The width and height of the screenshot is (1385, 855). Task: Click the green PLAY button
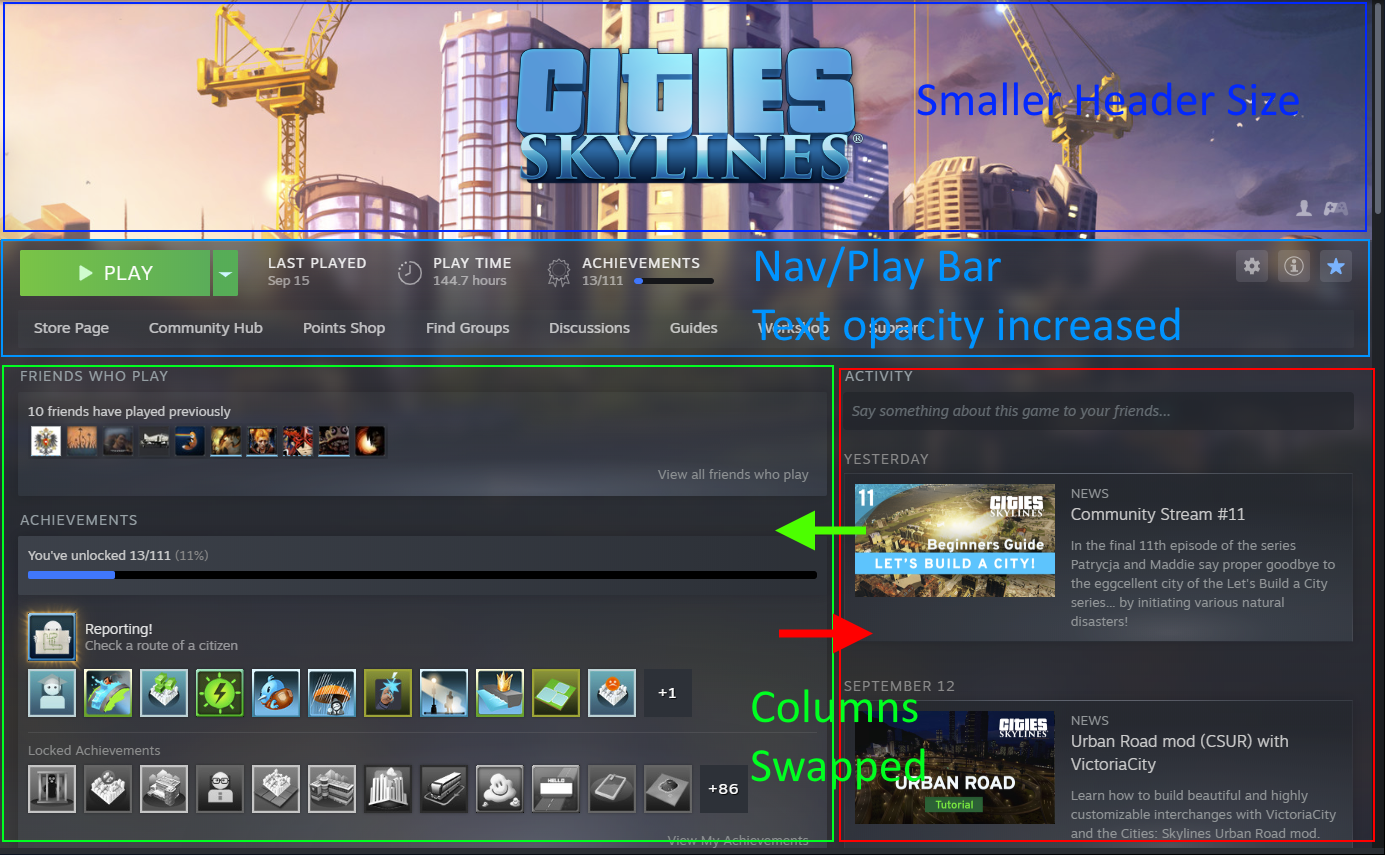(x=115, y=273)
